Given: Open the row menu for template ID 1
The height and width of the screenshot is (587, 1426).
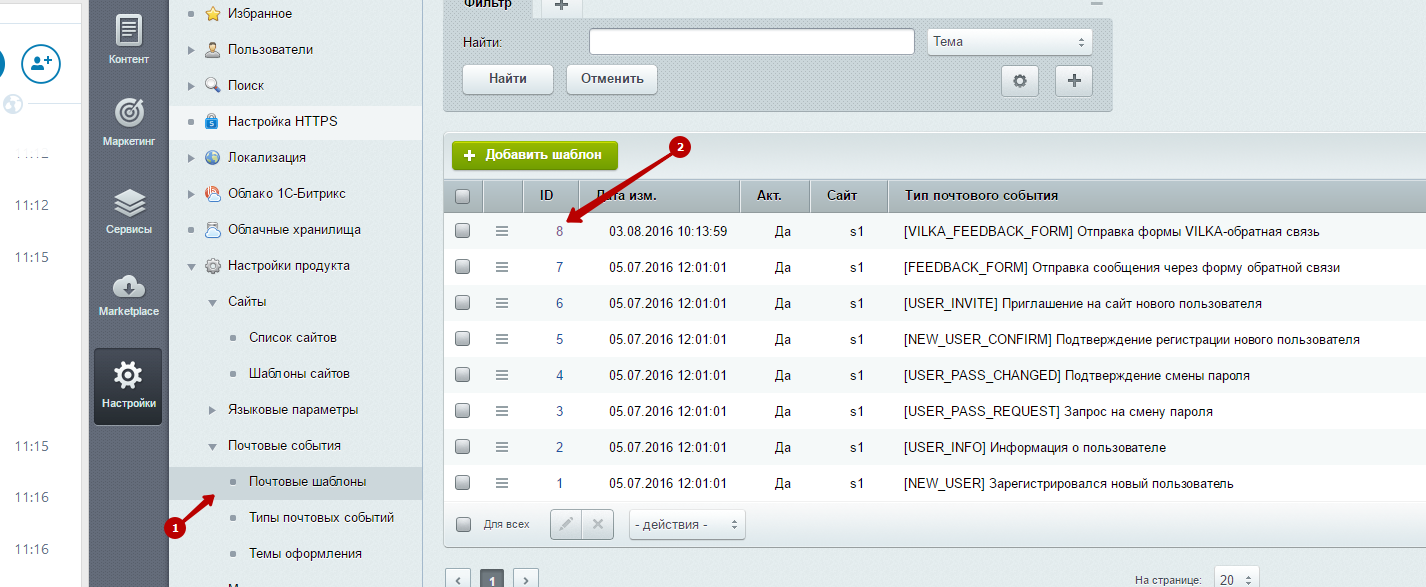Looking at the screenshot, I should [502, 483].
